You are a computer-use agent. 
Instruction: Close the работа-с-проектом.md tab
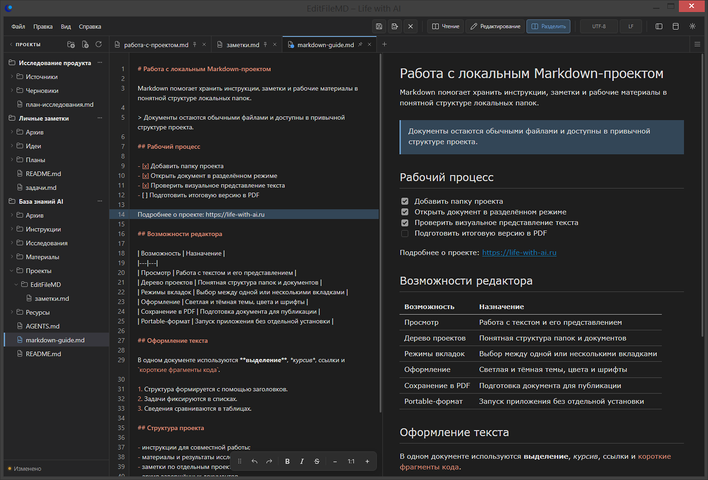pyautogui.click(x=204, y=44)
